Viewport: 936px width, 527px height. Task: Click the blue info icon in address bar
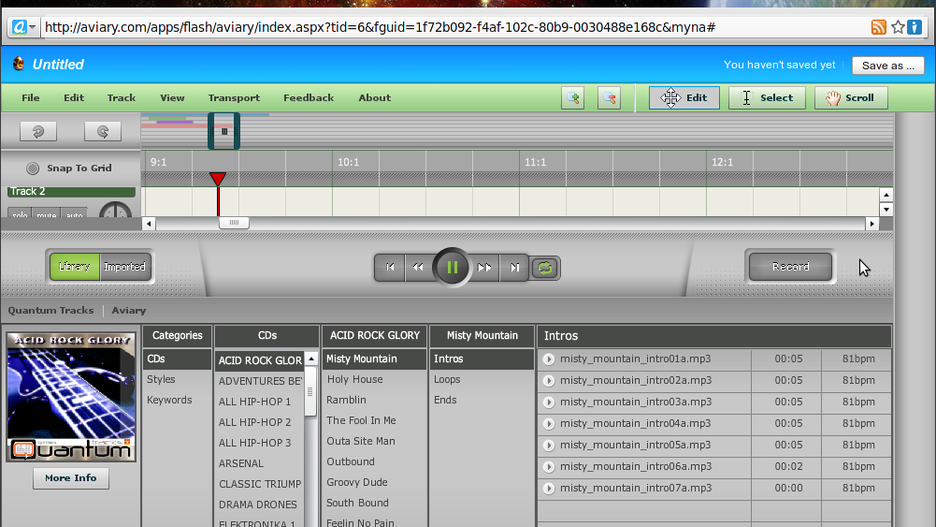915,27
